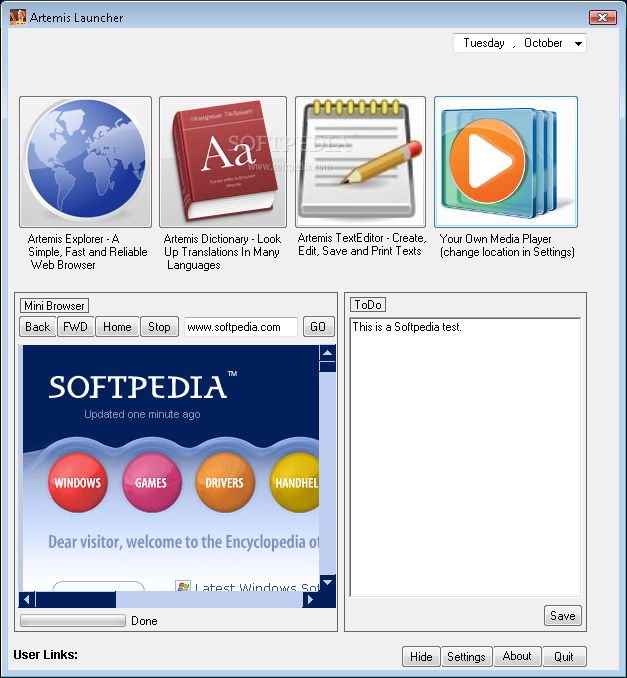627x678 pixels.
Task: Click in the ToDo text area
Action: click(x=465, y=457)
